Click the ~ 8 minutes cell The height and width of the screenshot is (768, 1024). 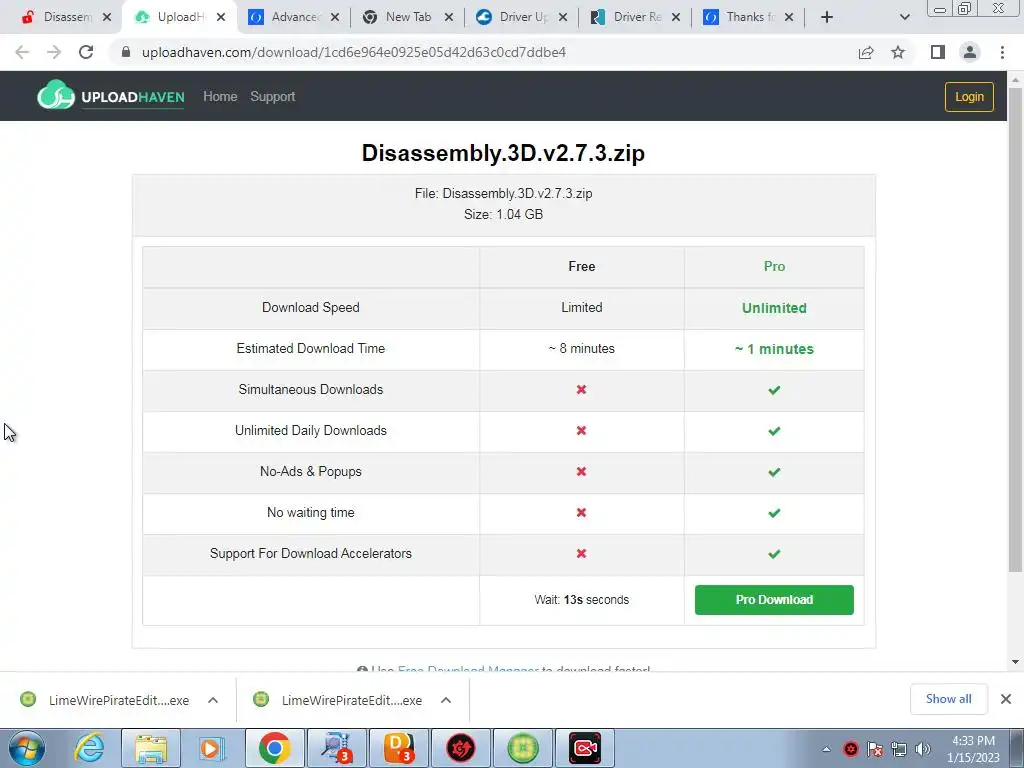pos(581,349)
